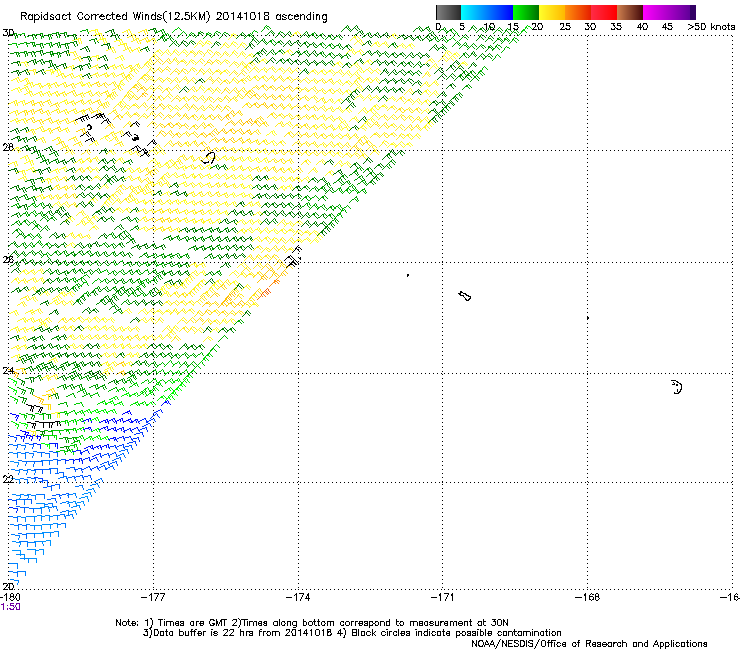Click the '35' value on the color legend
Screen dimensions: 740x650
tap(616, 27)
